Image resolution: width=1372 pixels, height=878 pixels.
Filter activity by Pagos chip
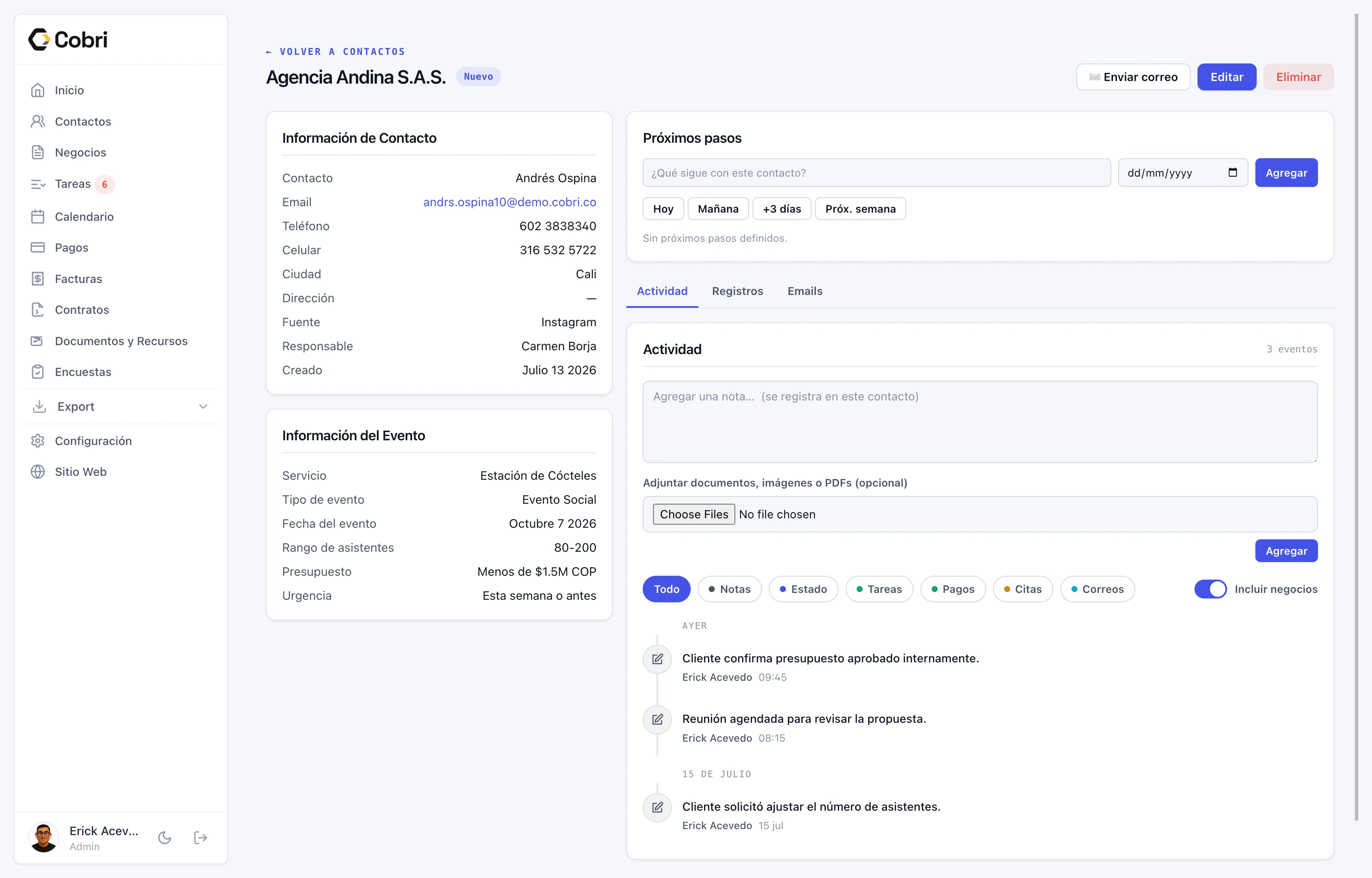pos(953,589)
